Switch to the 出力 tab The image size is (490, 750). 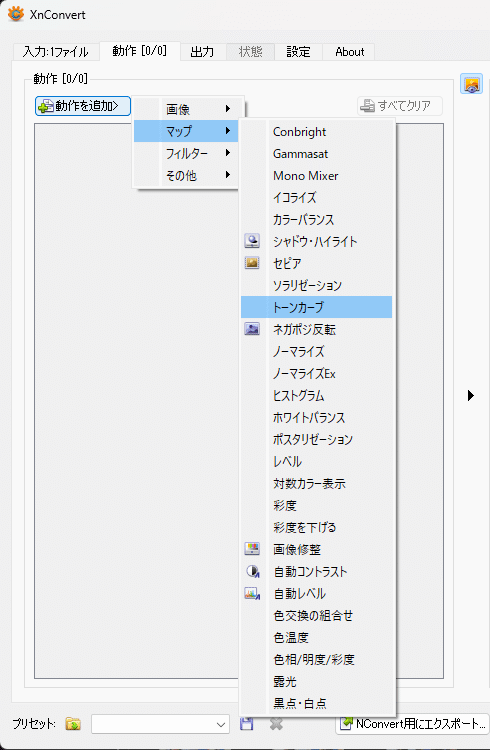(202, 52)
